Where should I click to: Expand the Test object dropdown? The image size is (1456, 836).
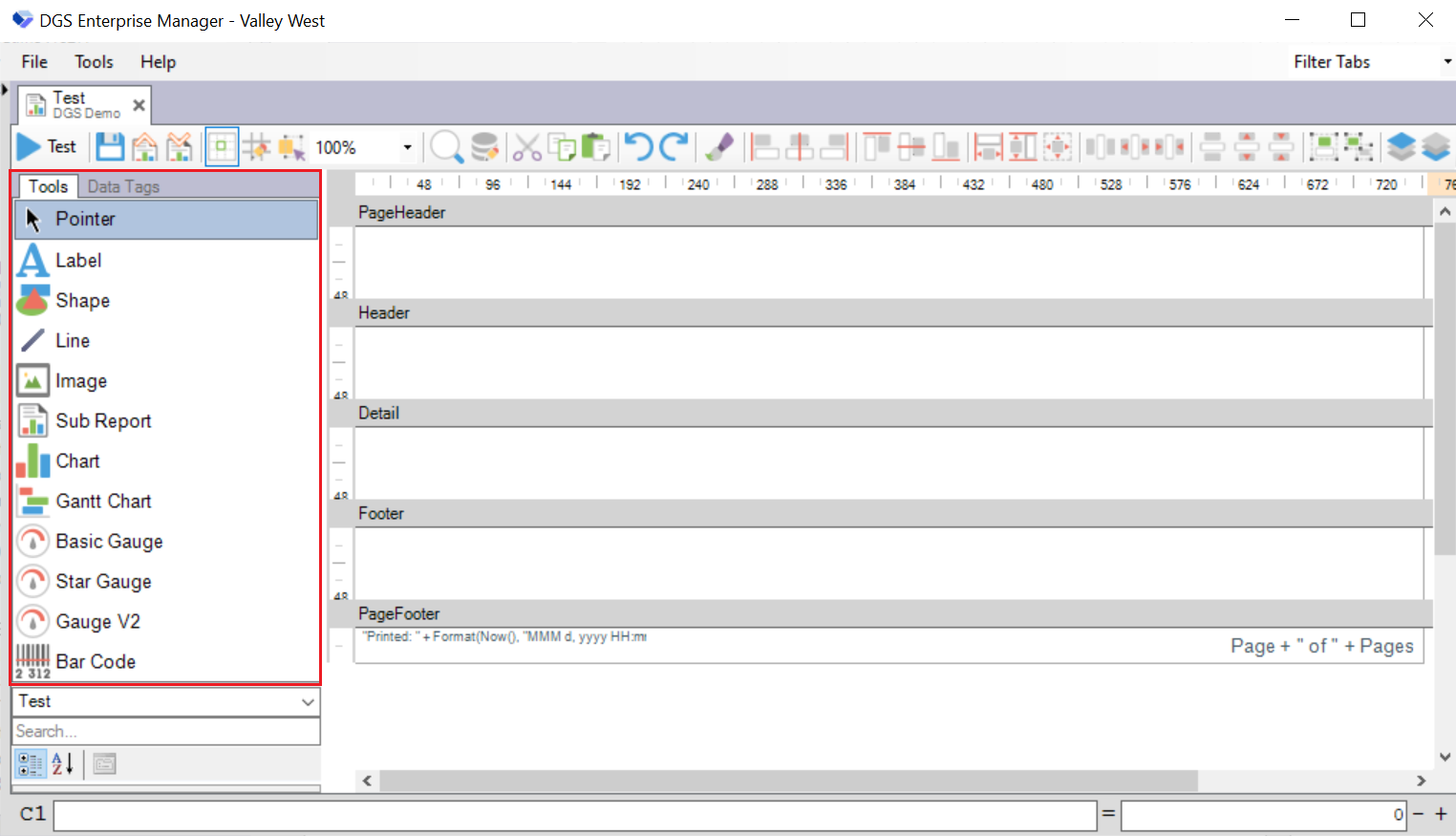308,701
